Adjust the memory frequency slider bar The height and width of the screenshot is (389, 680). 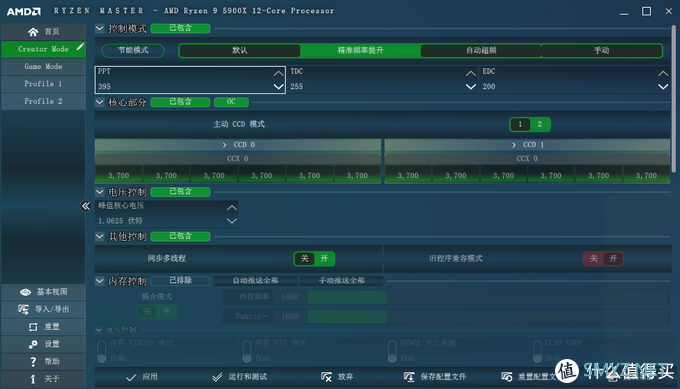click(x=488, y=297)
